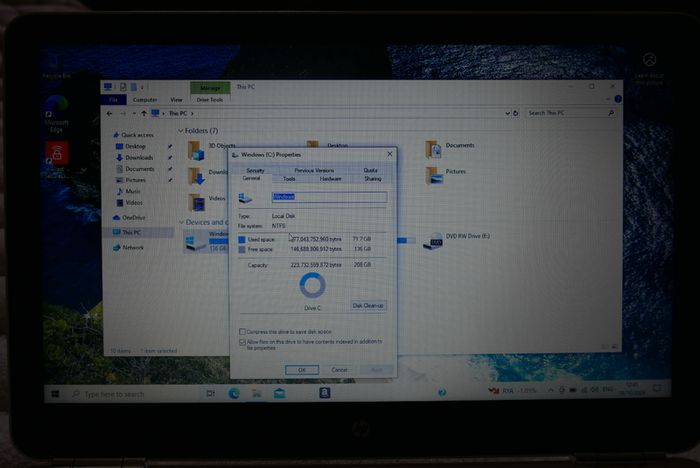The height and width of the screenshot is (468, 700).
Task: Click the search magnifier in Search This PC box
Action: 611,113
